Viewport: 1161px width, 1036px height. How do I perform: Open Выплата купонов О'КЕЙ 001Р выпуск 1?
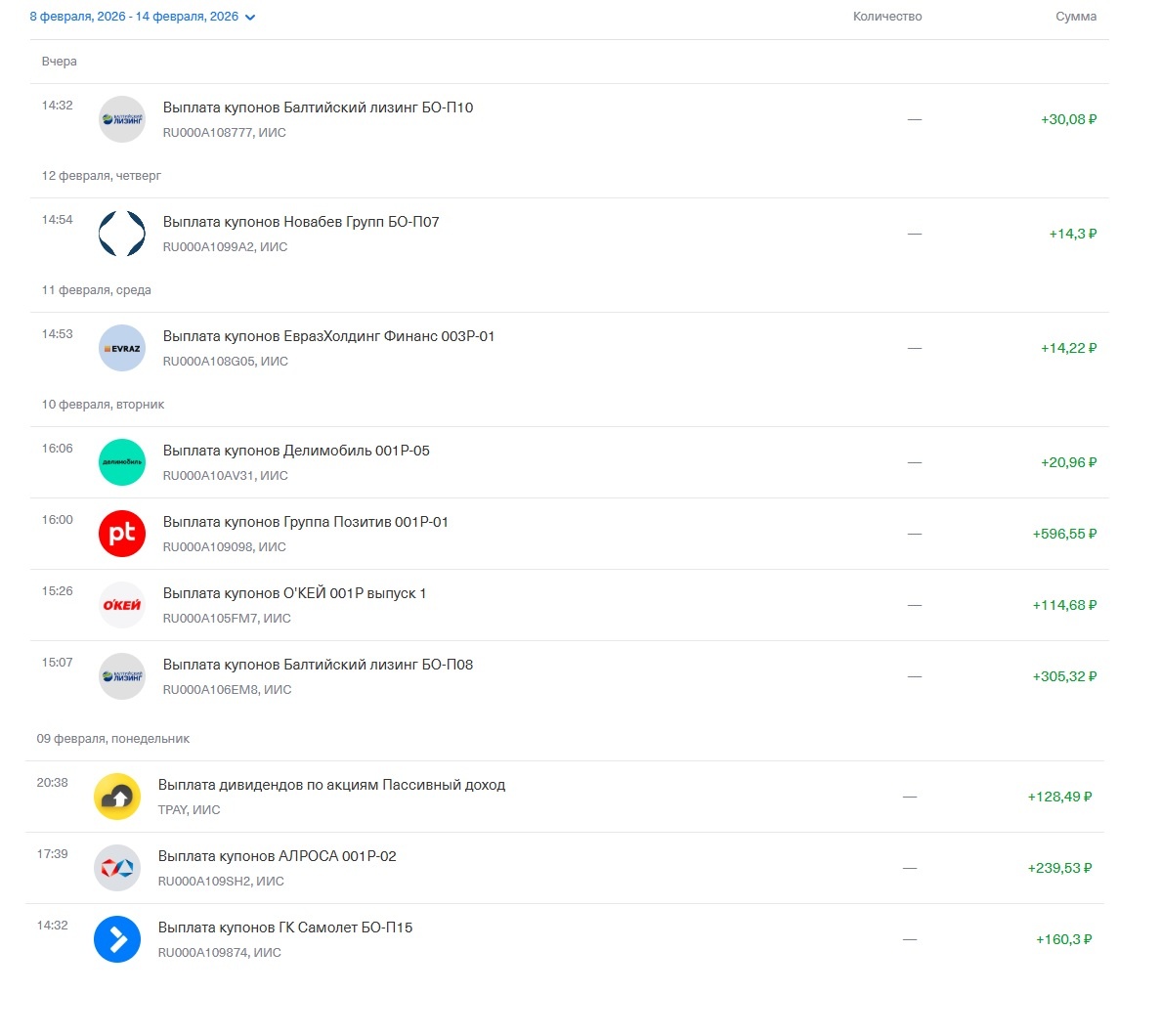[570, 605]
